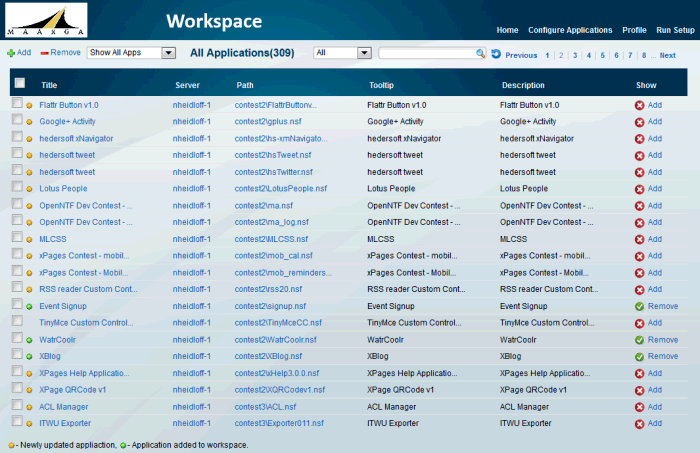Viewport: 700px width, 453px height.
Task: Check the ITWU Exporter row checkbox
Action: [17, 421]
